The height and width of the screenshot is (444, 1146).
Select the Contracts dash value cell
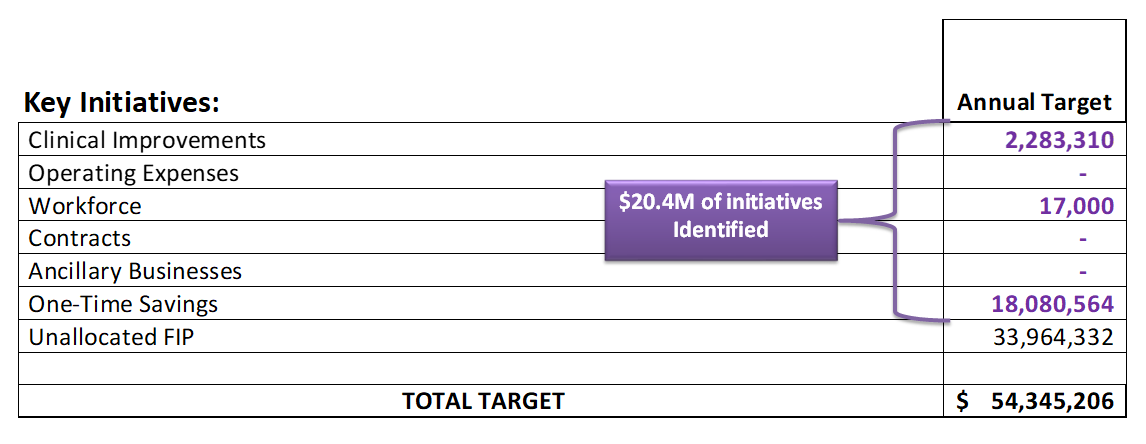pyautogui.click(x=1034, y=238)
